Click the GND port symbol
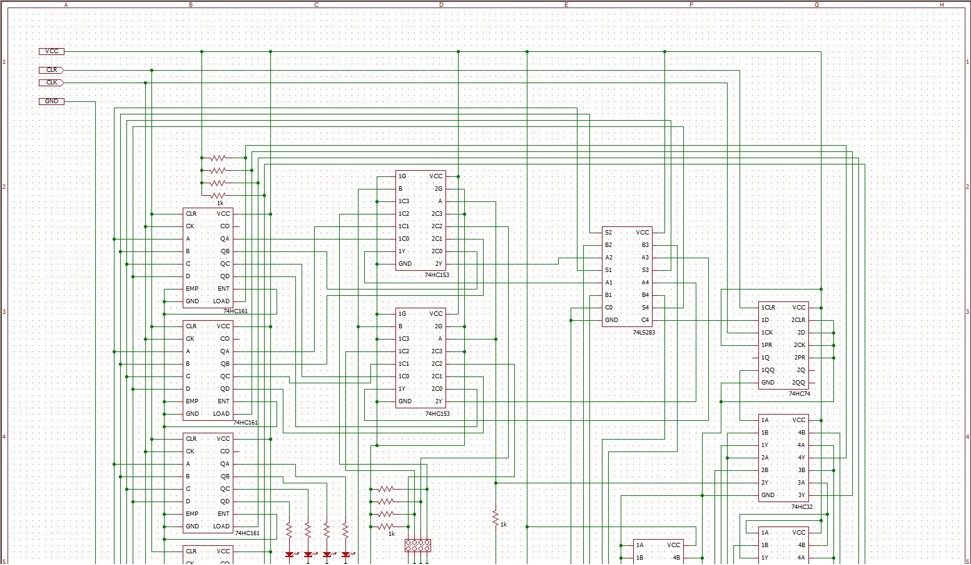Viewport: 971px width, 565px height. (x=52, y=101)
